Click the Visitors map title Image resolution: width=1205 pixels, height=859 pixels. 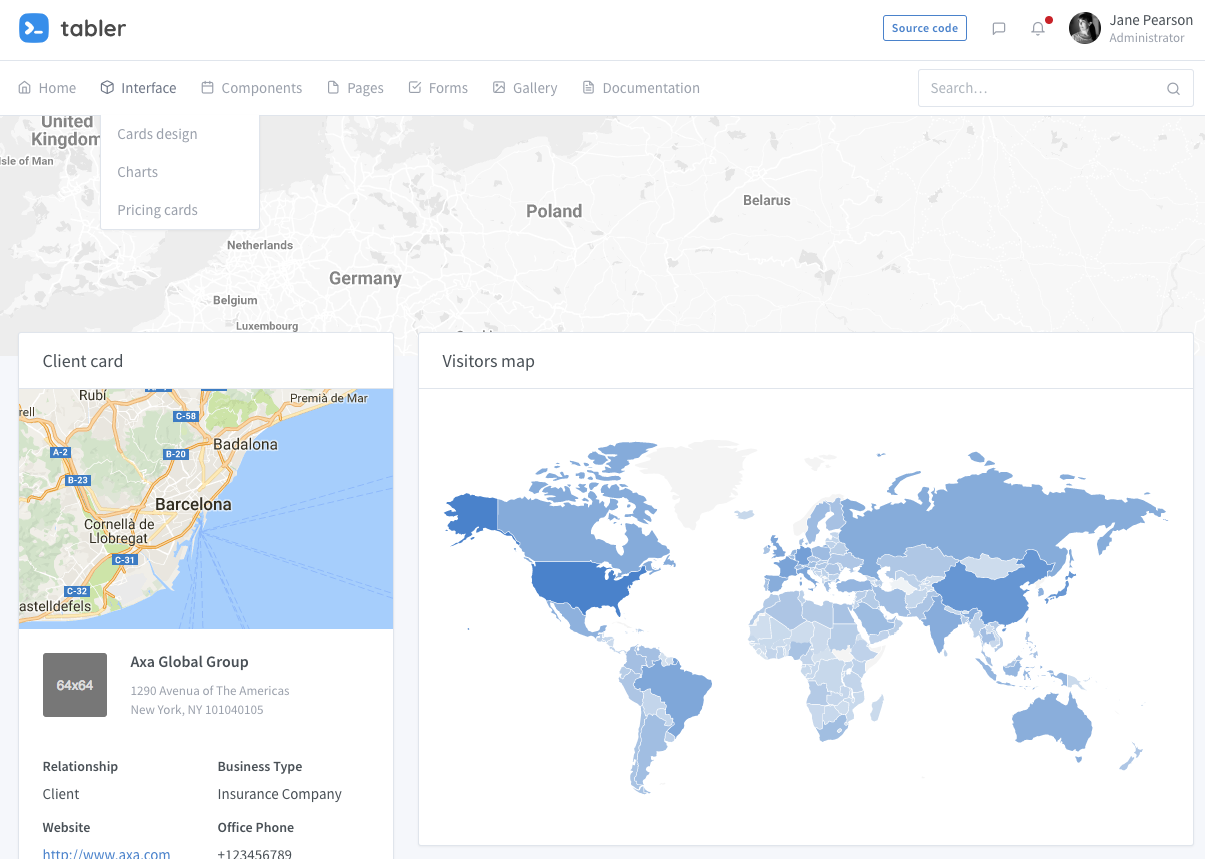489,361
